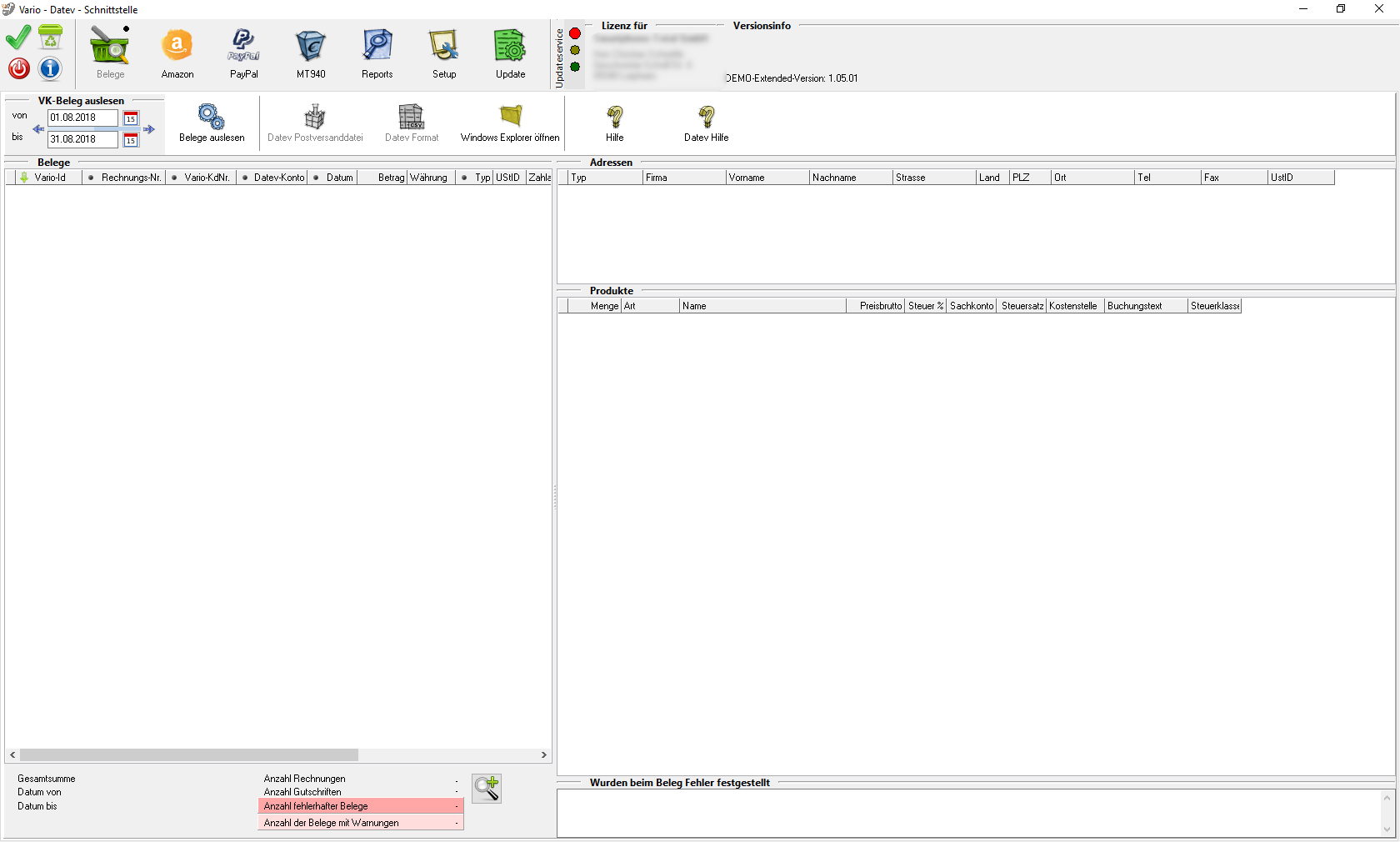Open Datev Hilfe help
This screenshot has width=1400, height=842.
pyautogui.click(x=706, y=117)
